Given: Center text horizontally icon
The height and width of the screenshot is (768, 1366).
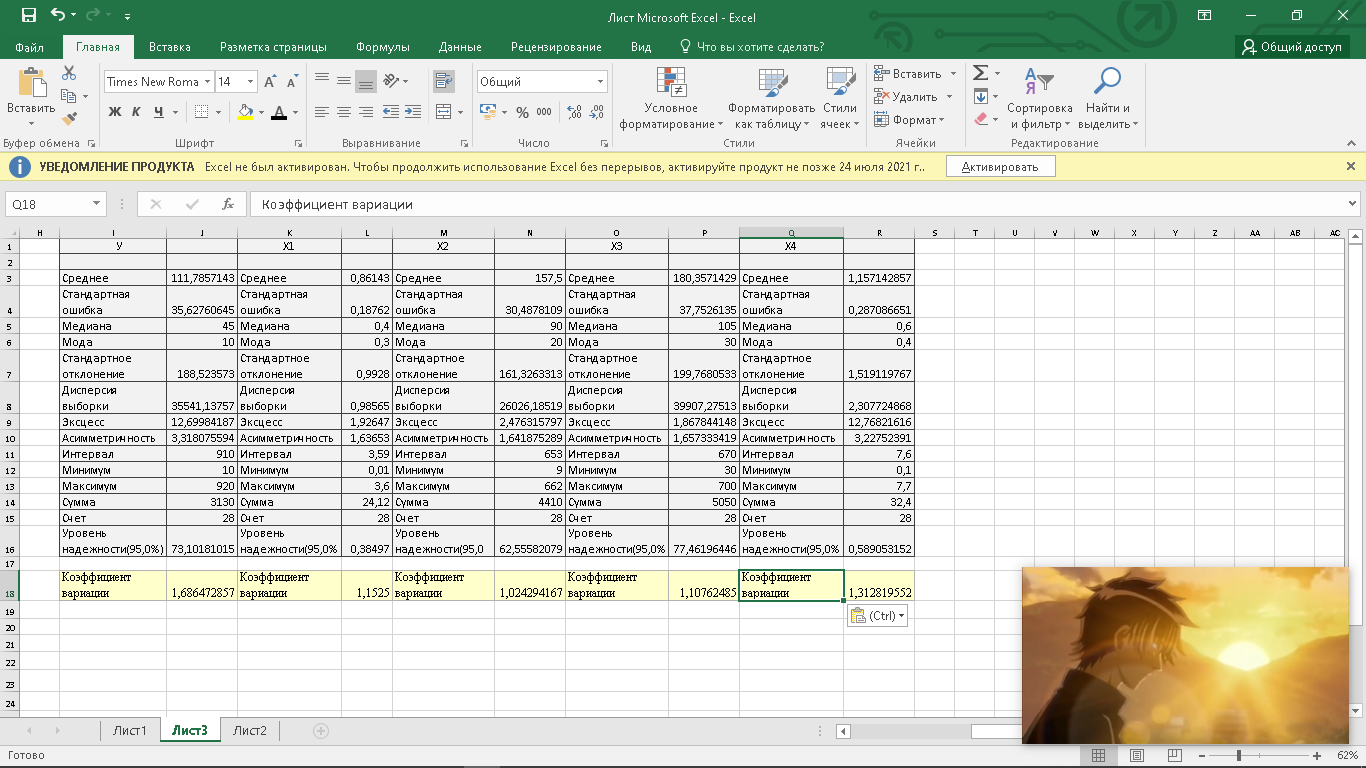Looking at the screenshot, I should [344, 112].
